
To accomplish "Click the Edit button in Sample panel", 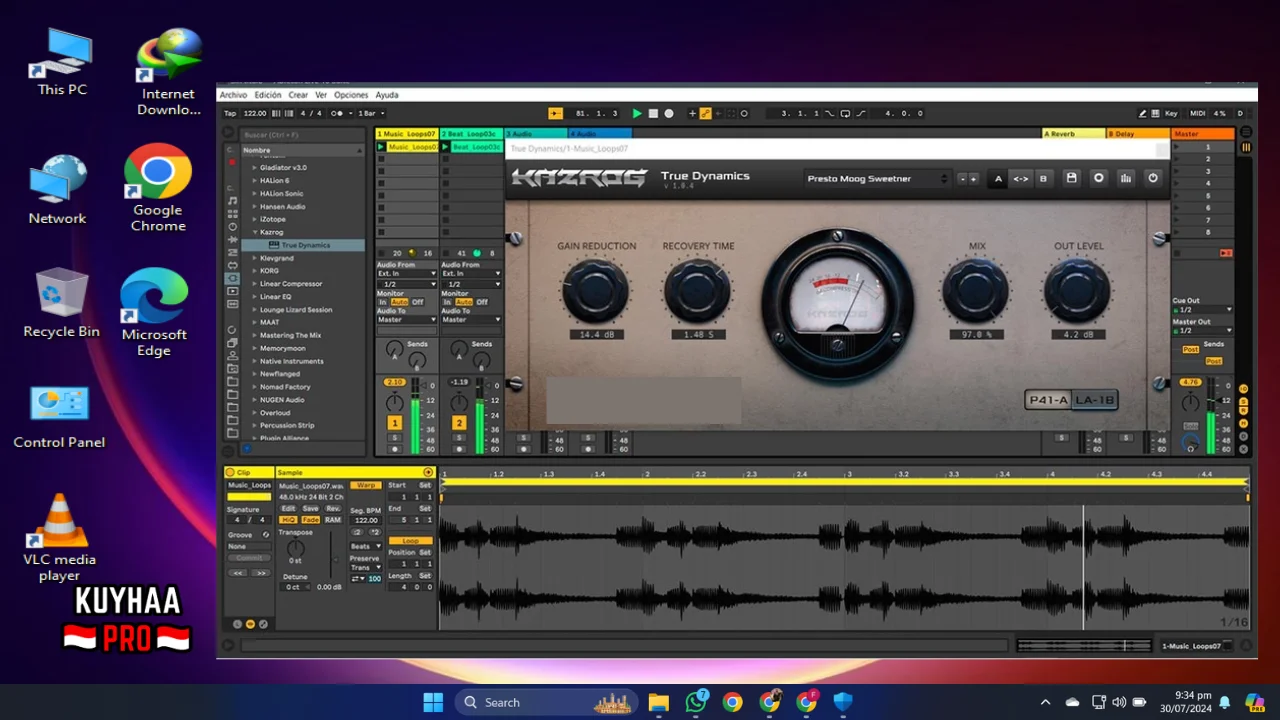I will click(288, 508).
